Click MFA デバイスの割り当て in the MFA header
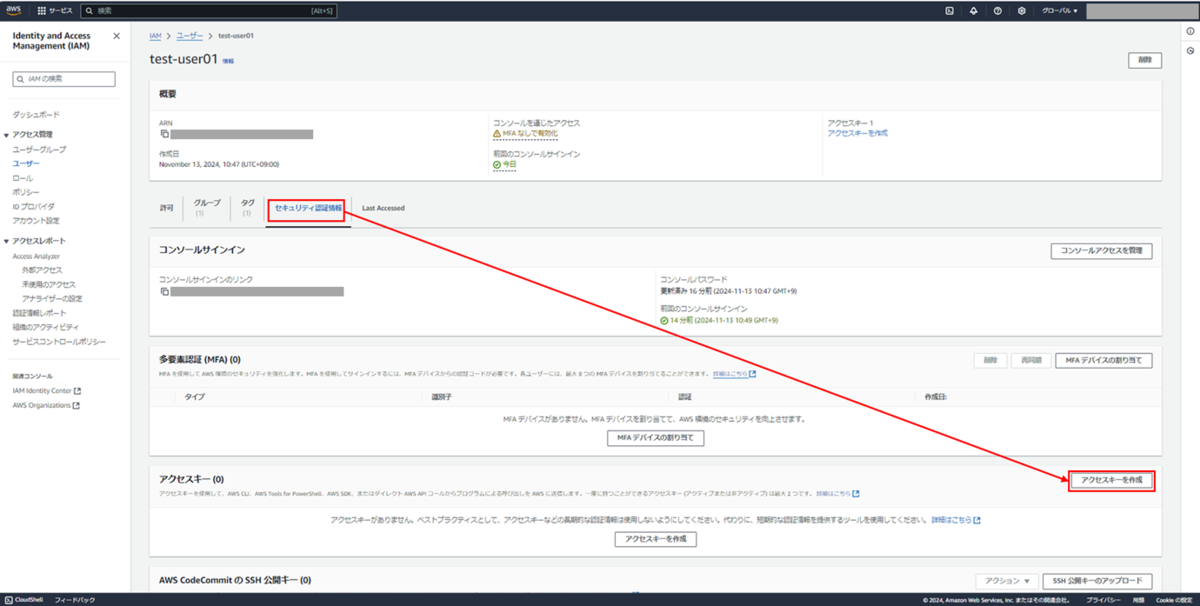This screenshot has width=1200, height=606. (x=1104, y=360)
